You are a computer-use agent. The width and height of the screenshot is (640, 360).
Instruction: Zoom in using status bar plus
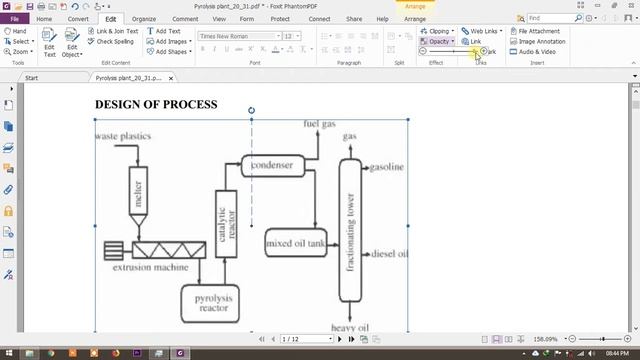pos(627,339)
